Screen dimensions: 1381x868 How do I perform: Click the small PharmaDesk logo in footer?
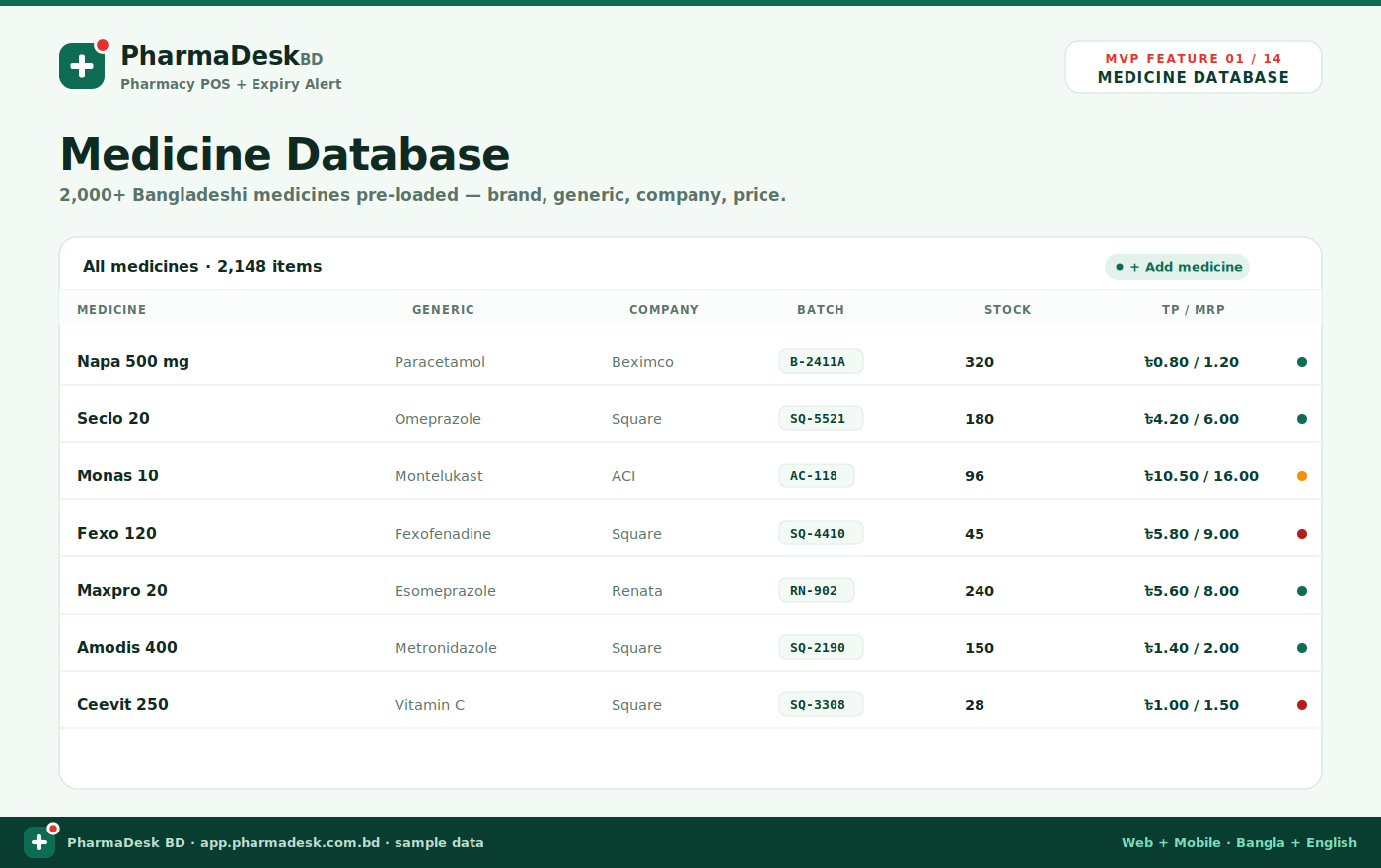tap(39, 842)
